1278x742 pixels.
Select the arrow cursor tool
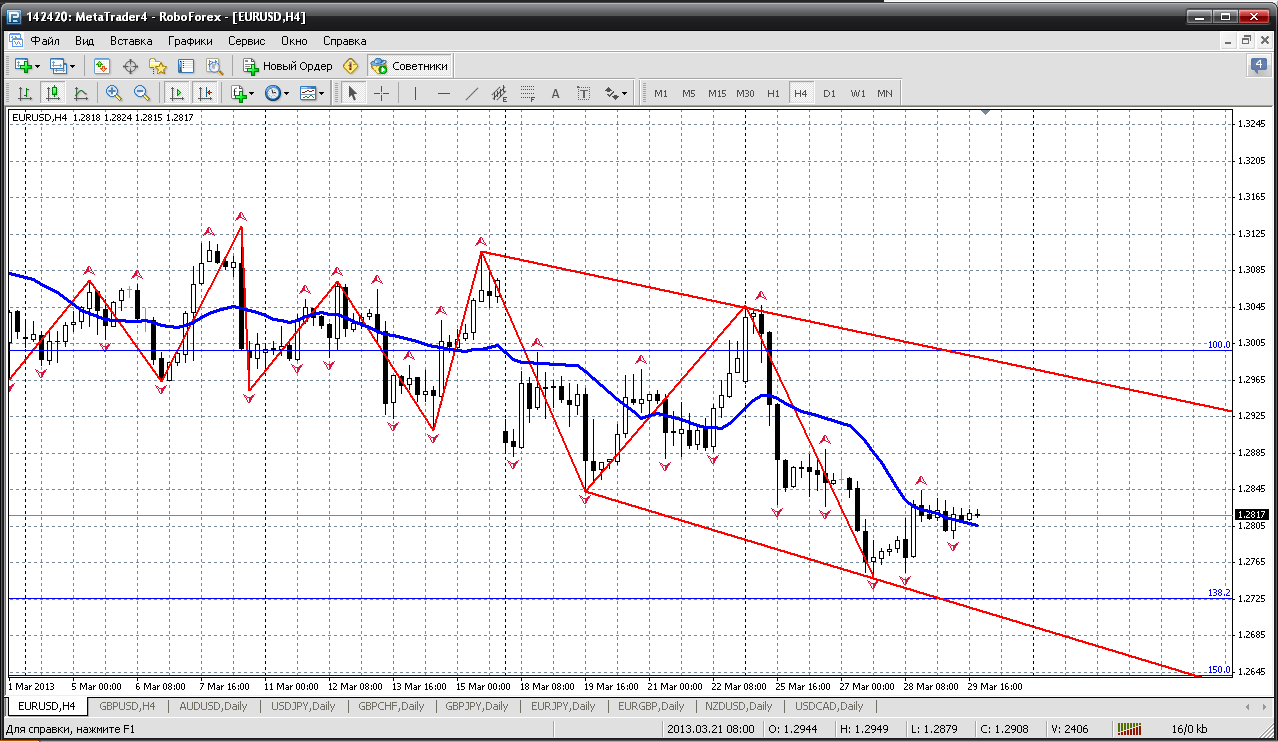352,93
